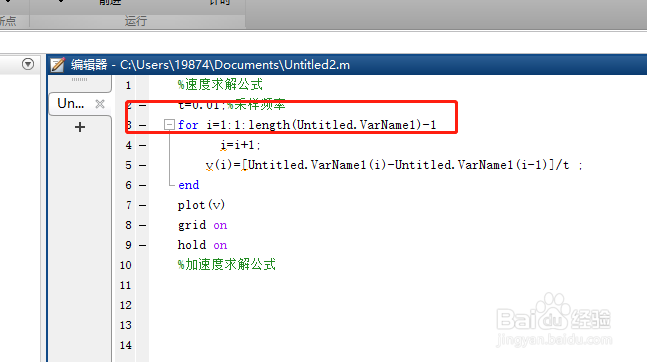Click line number 12 in gutter
Image resolution: width=647 pixels, height=362 pixels.
pos(125,305)
